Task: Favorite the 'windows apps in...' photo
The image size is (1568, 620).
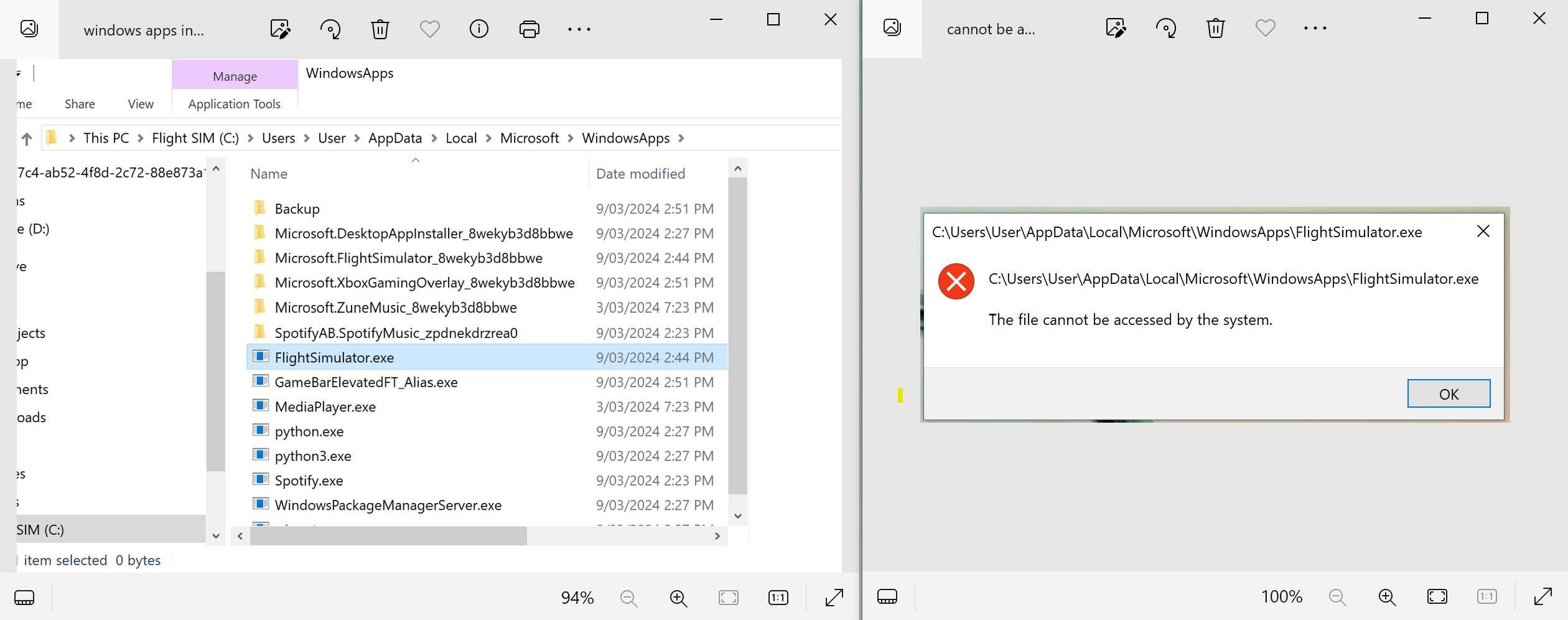Action: (429, 29)
